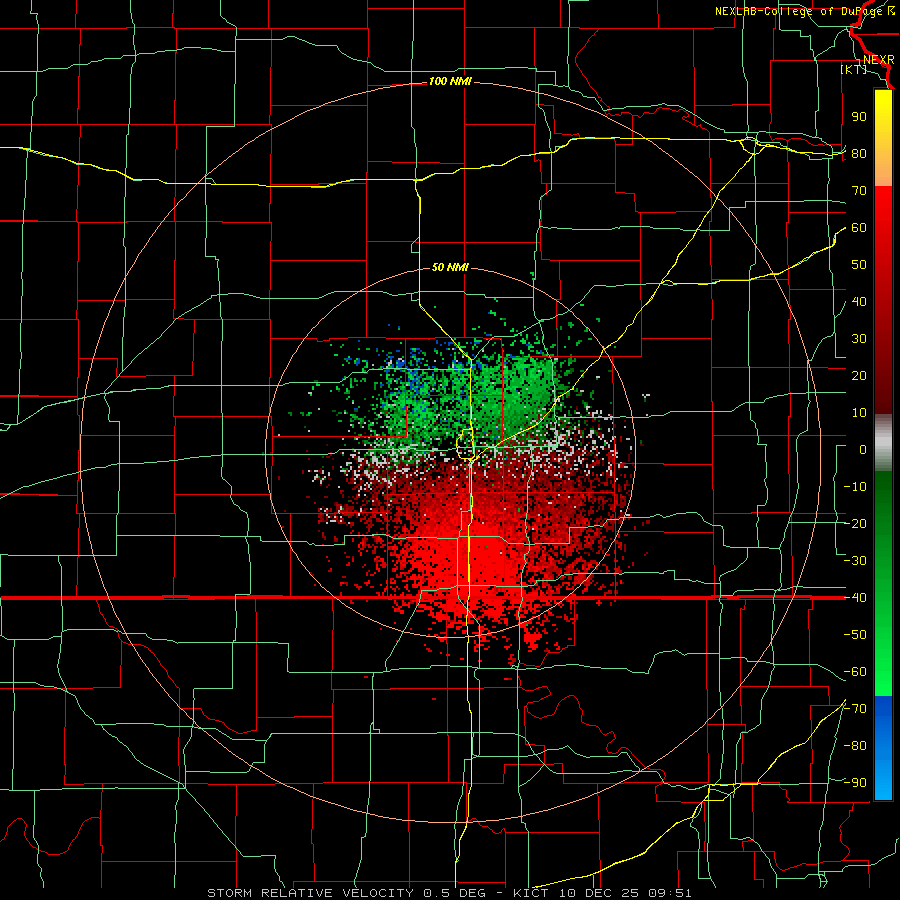This screenshot has width=900, height=900.
Task: Click the -50 value on color scale
Action: pos(855,635)
